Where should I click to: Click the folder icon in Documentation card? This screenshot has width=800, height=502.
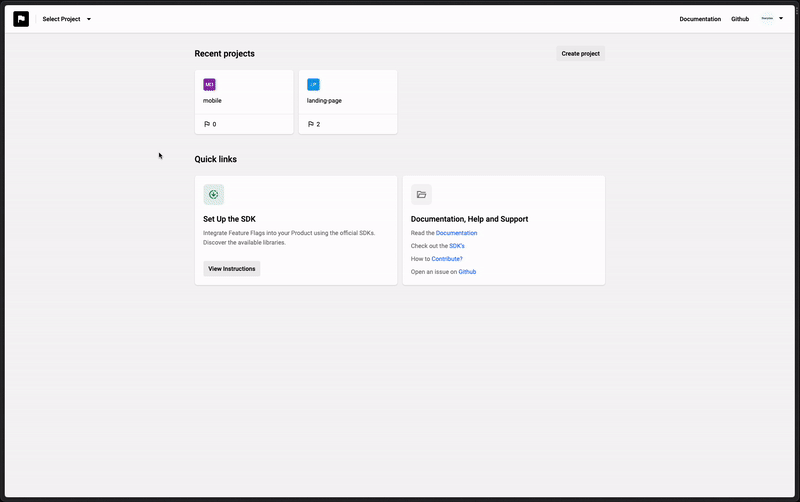click(421, 194)
